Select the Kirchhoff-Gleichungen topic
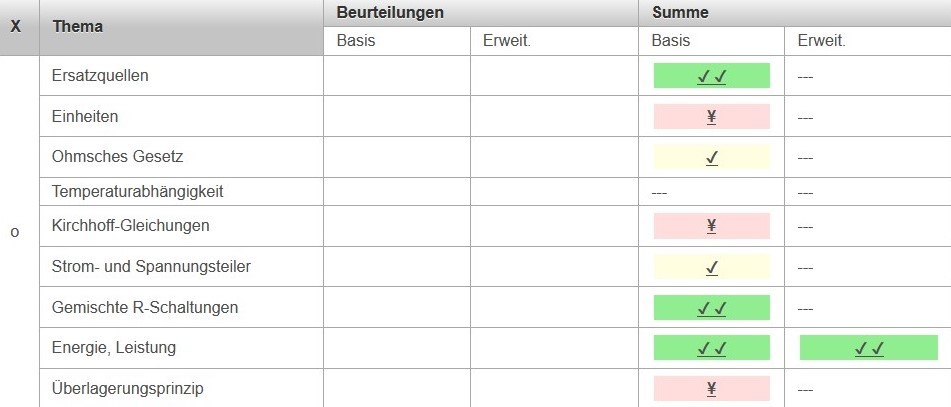 coord(130,226)
